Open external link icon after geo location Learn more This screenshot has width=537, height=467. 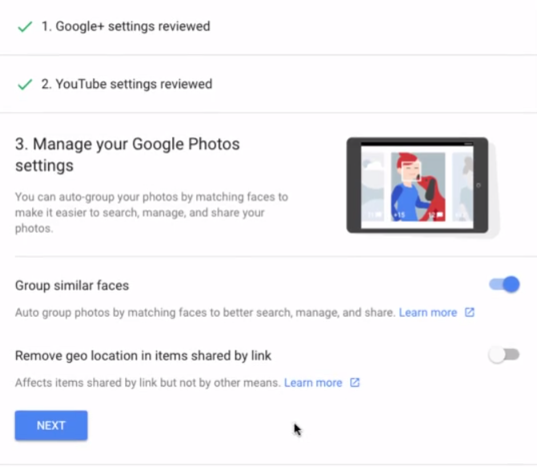point(355,382)
